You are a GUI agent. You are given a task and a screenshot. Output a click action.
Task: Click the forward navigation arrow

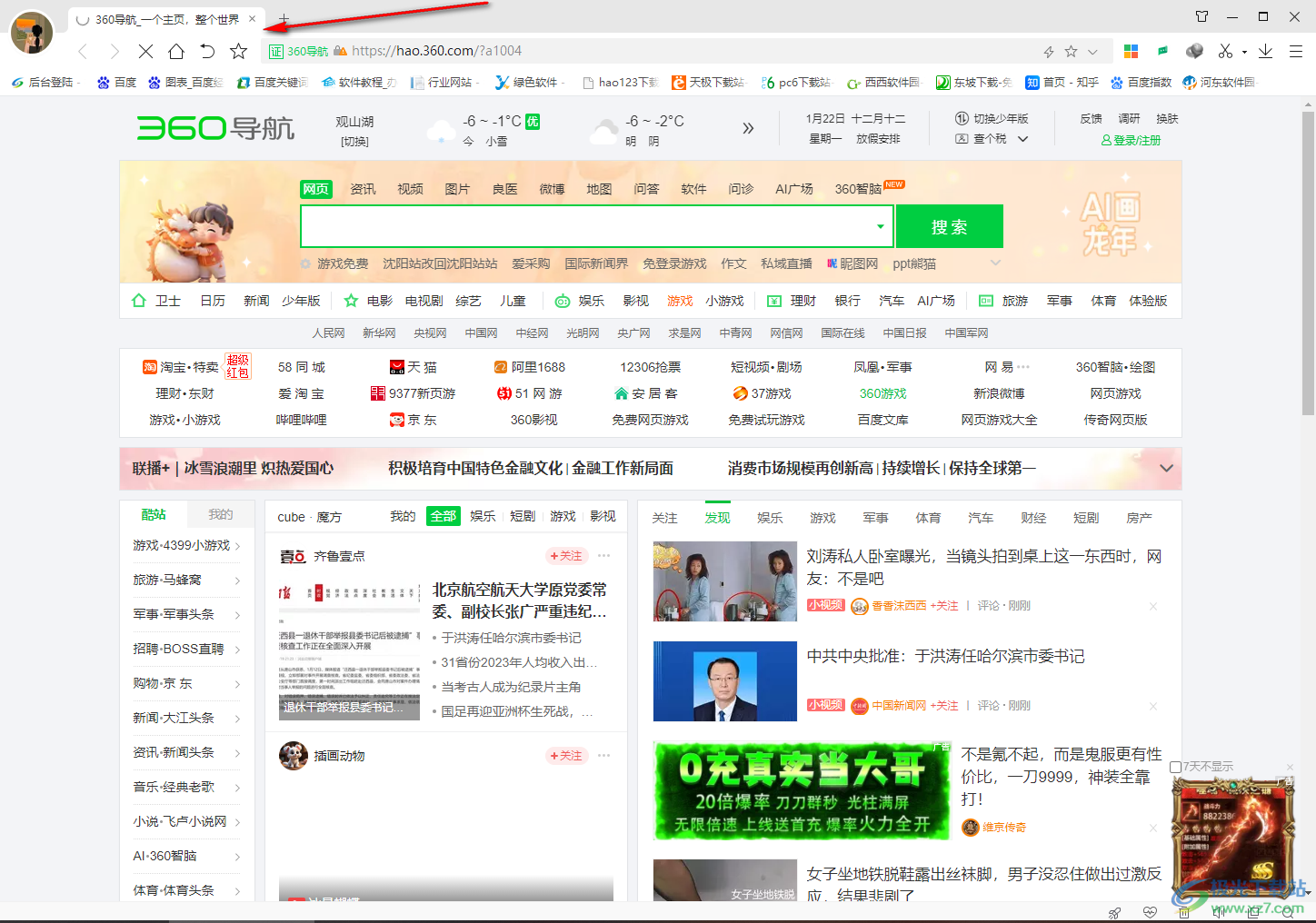pos(115,51)
